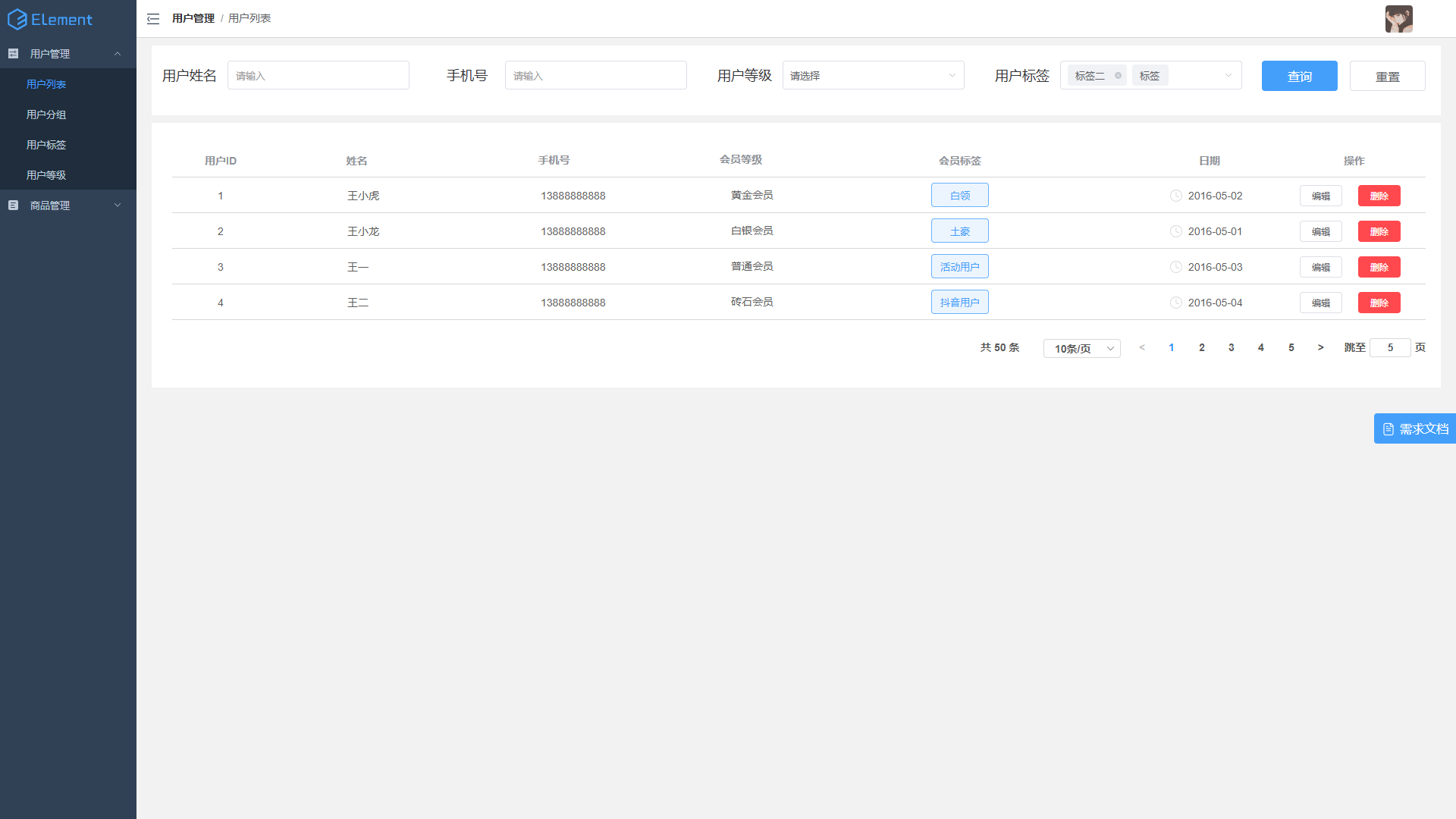Open the 用户标签 multi-select dropdown arrow

1228,76
